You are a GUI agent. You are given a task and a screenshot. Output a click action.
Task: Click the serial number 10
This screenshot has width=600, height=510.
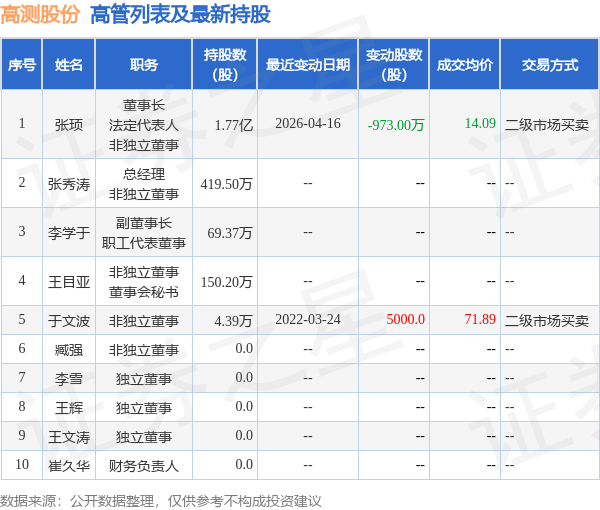coord(22,464)
